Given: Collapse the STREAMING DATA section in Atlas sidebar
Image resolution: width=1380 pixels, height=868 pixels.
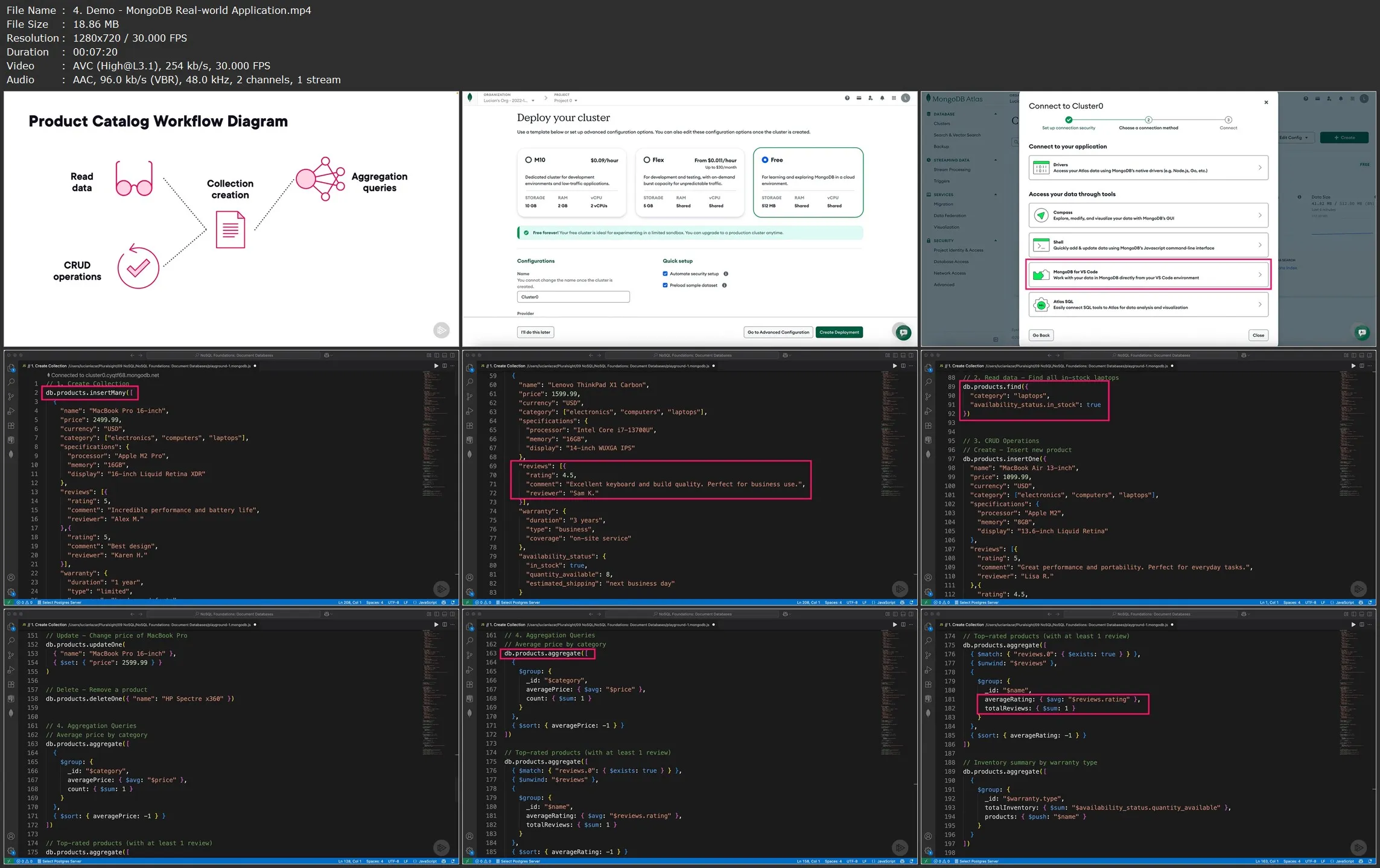Looking at the screenshot, I should (996, 160).
